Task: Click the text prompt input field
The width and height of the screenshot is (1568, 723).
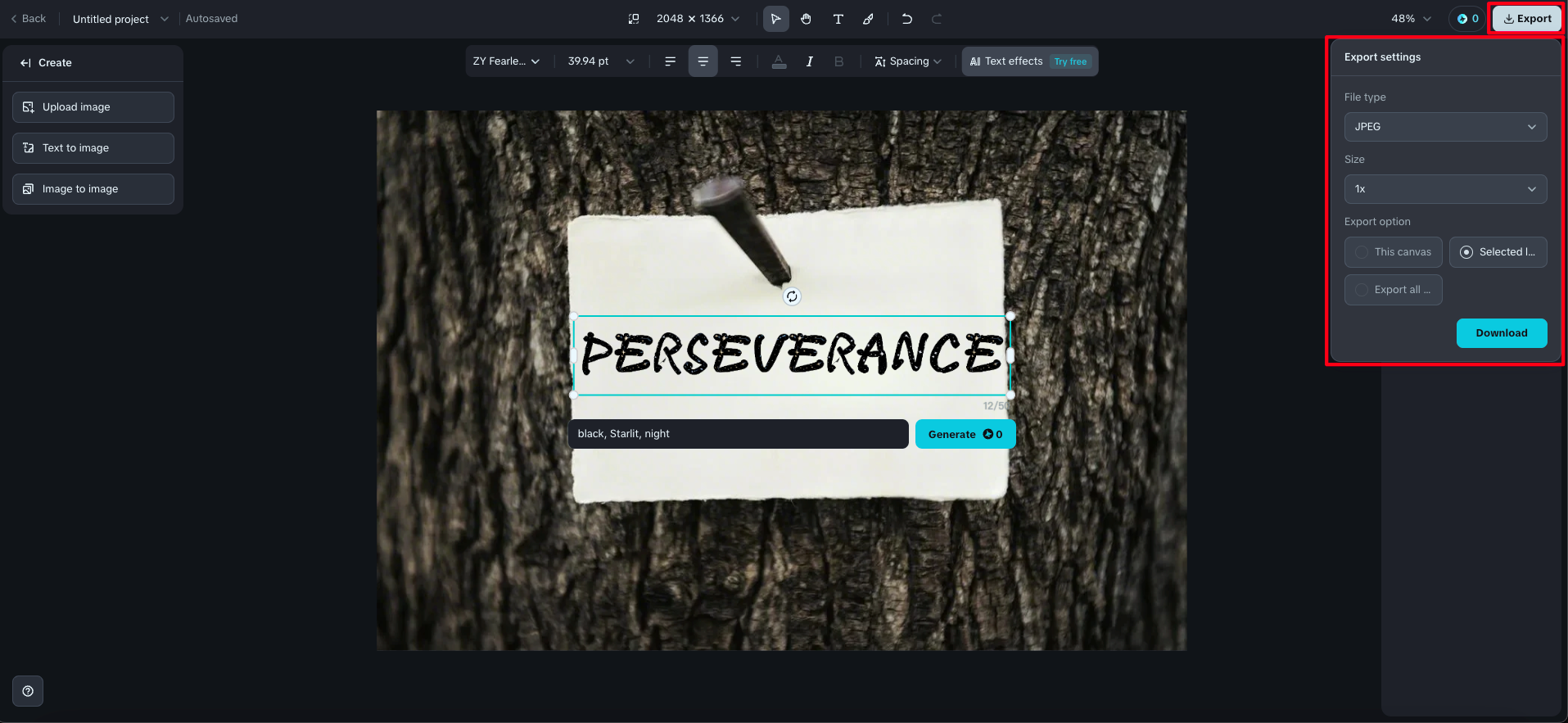Action: tap(739, 434)
